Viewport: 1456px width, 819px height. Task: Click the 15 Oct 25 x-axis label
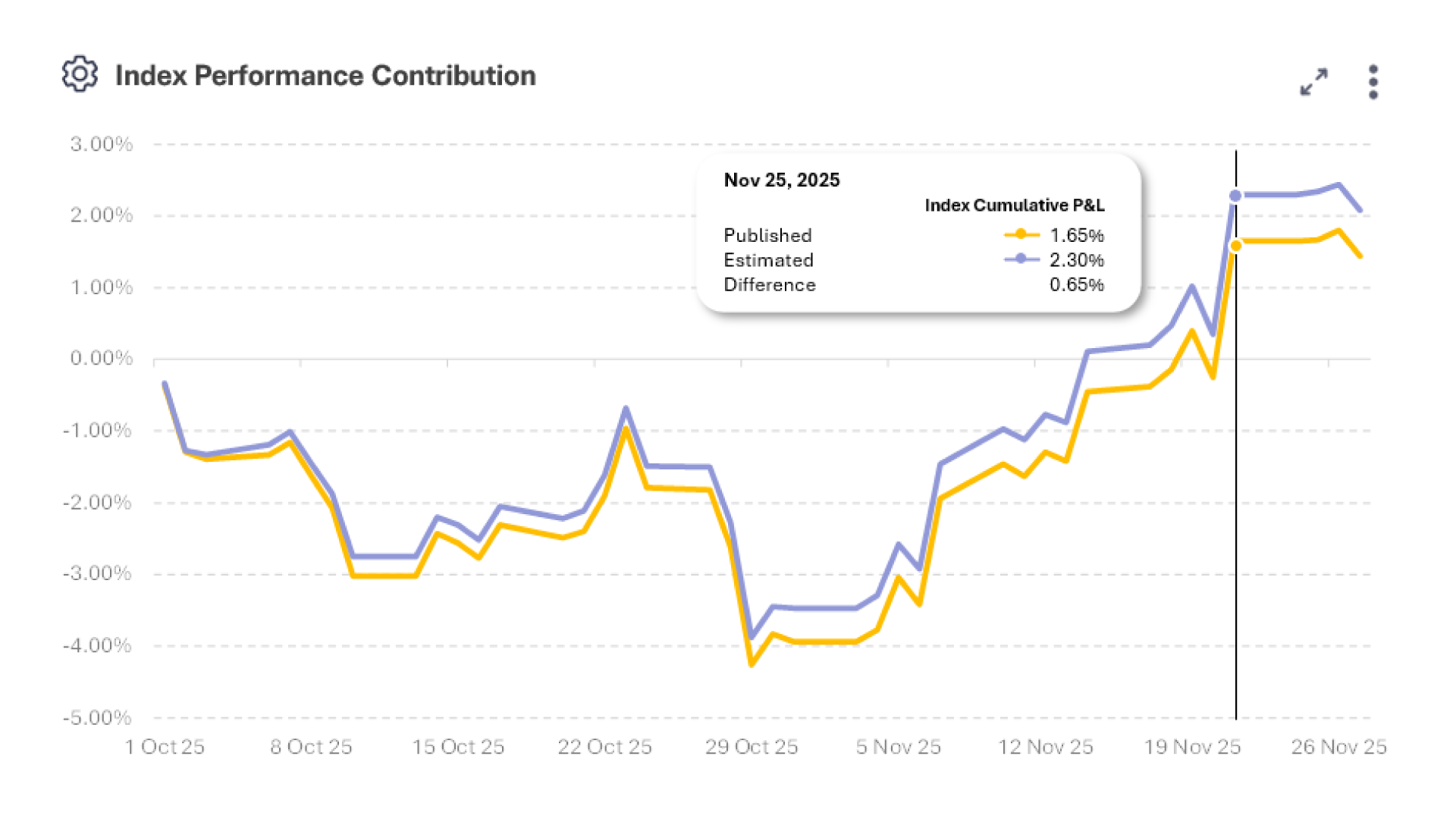[x=458, y=747]
